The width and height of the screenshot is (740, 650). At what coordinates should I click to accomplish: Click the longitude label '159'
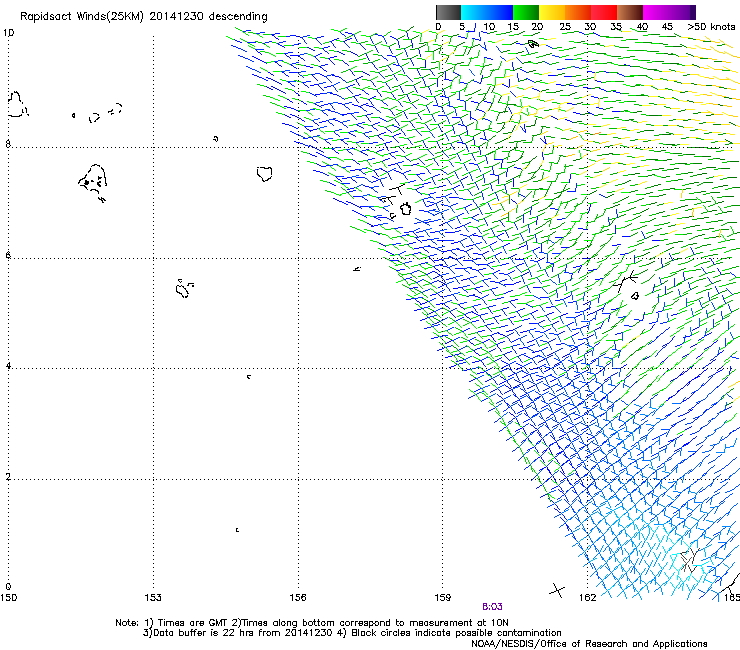click(442, 598)
